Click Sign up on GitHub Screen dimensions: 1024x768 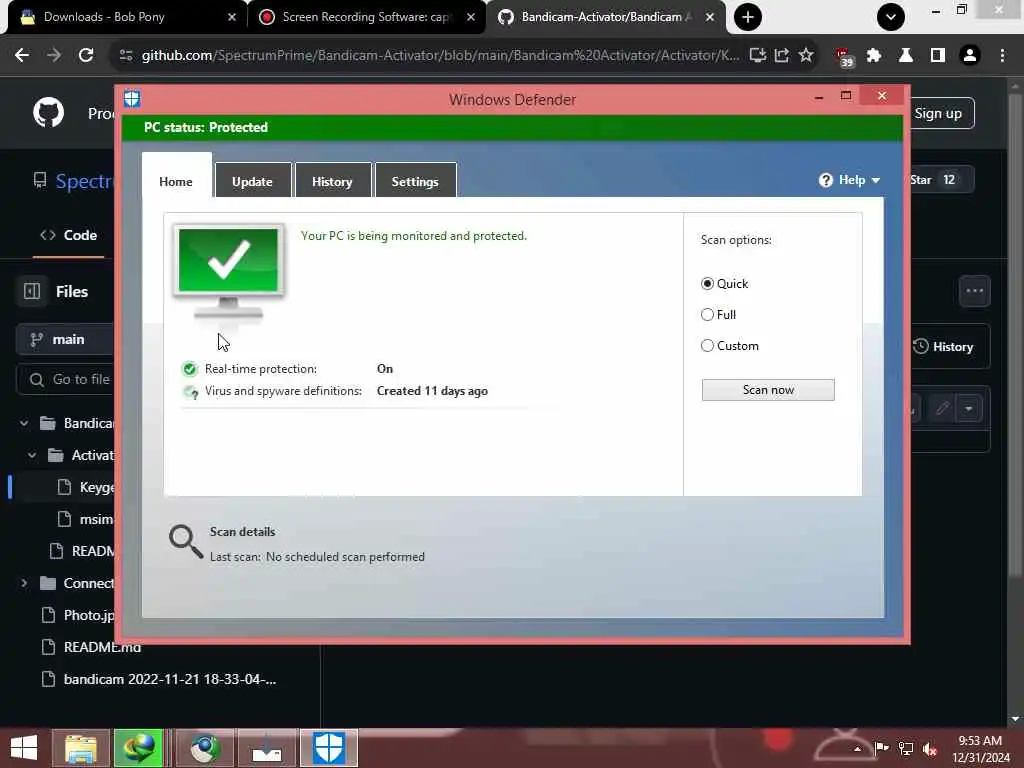coord(938,113)
